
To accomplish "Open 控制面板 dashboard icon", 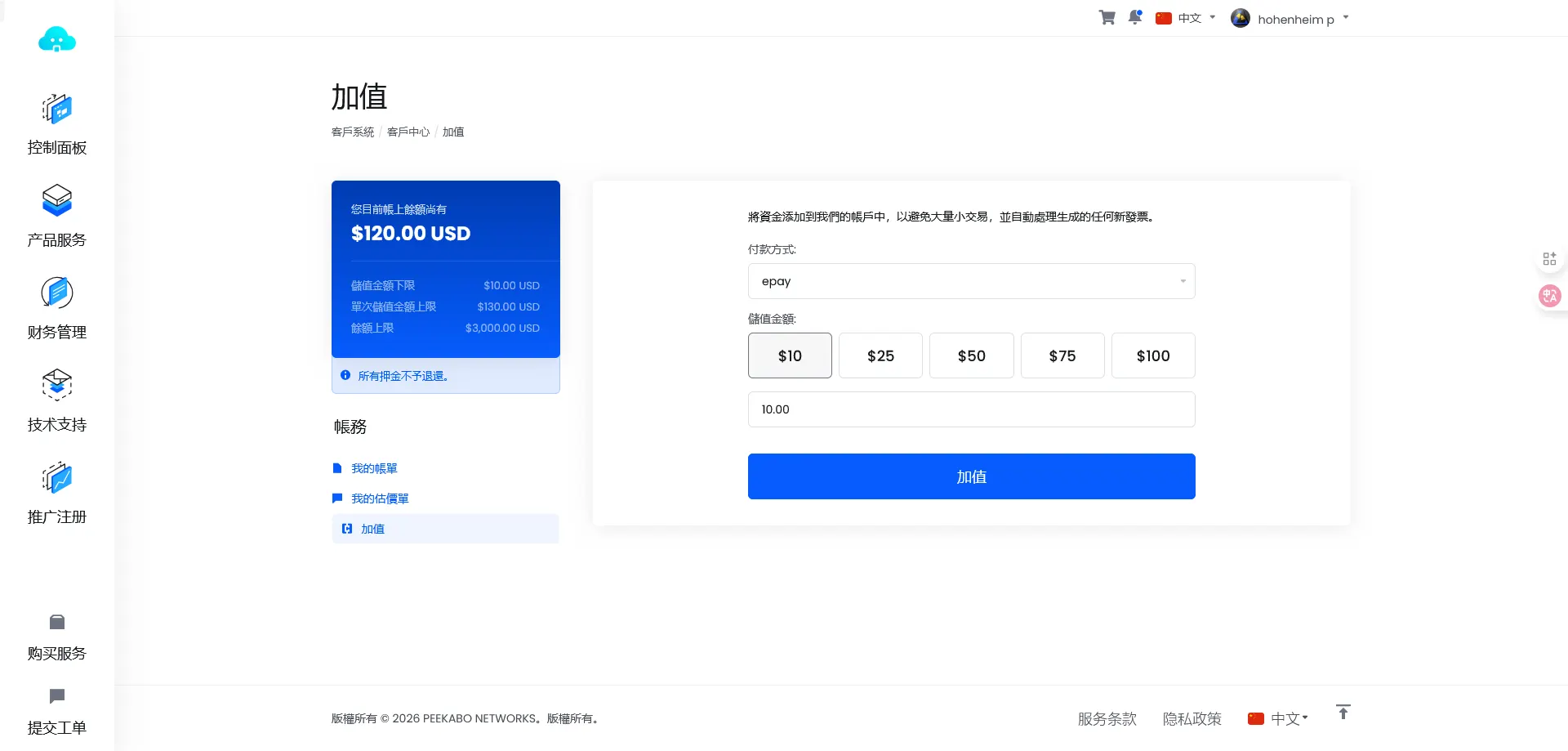I will point(57,109).
